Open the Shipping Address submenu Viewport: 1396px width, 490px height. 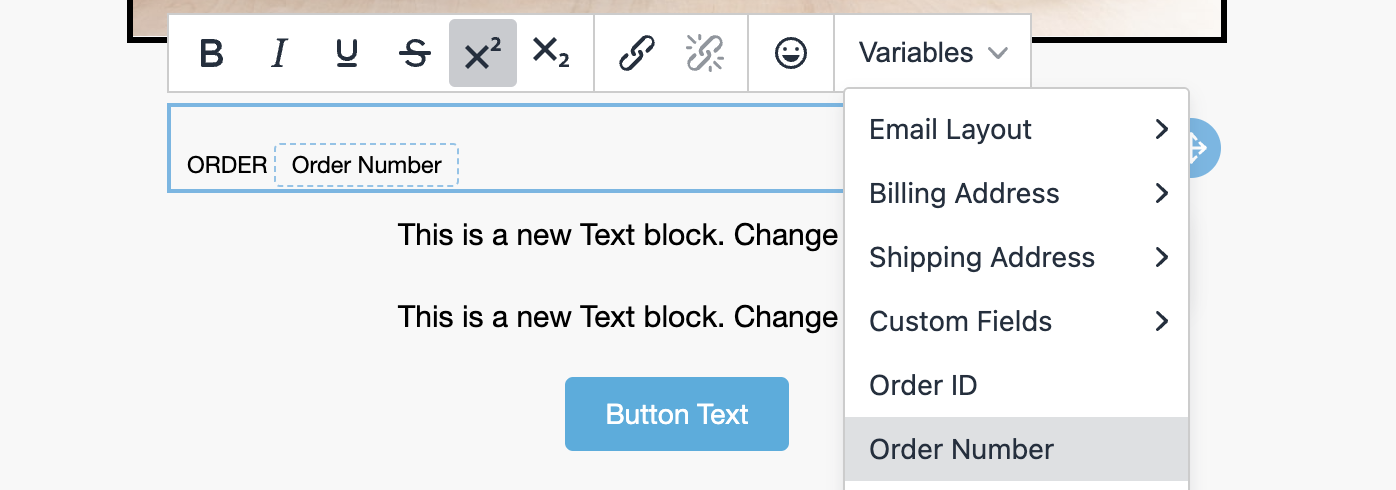click(x=1017, y=257)
